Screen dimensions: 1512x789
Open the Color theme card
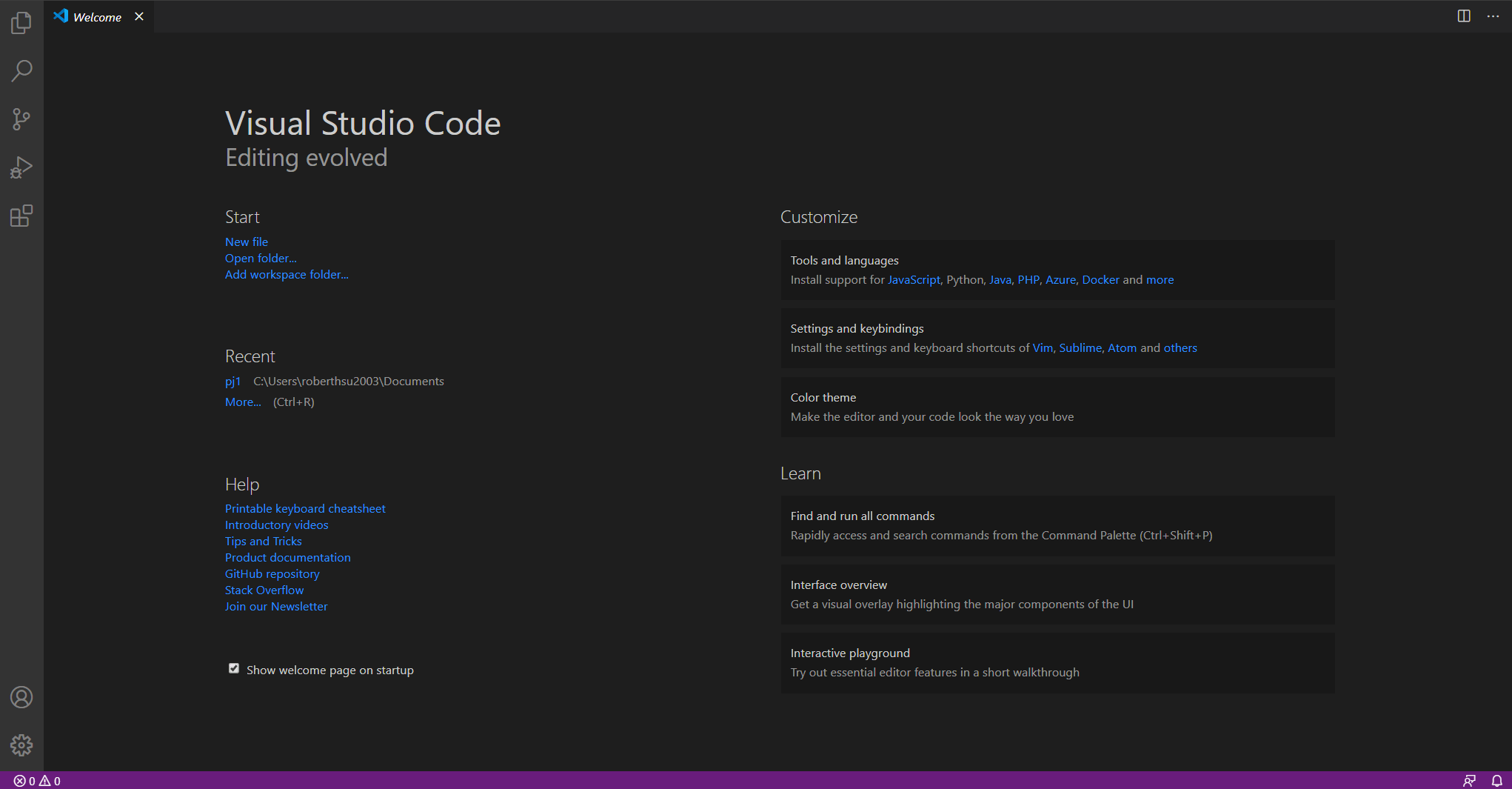(1057, 407)
